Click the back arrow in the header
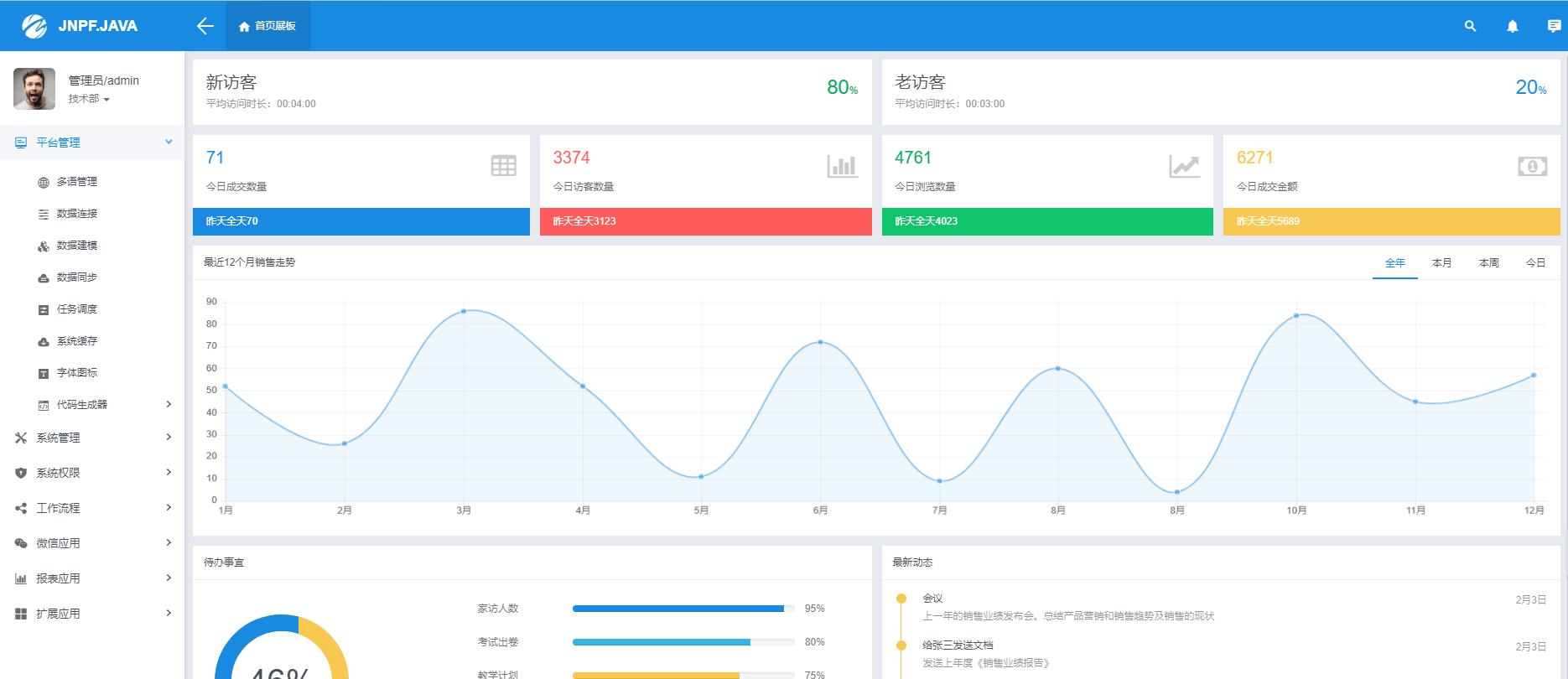This screenshot has height=679, width=1568. pyautogui.click(x=205, y=26)
